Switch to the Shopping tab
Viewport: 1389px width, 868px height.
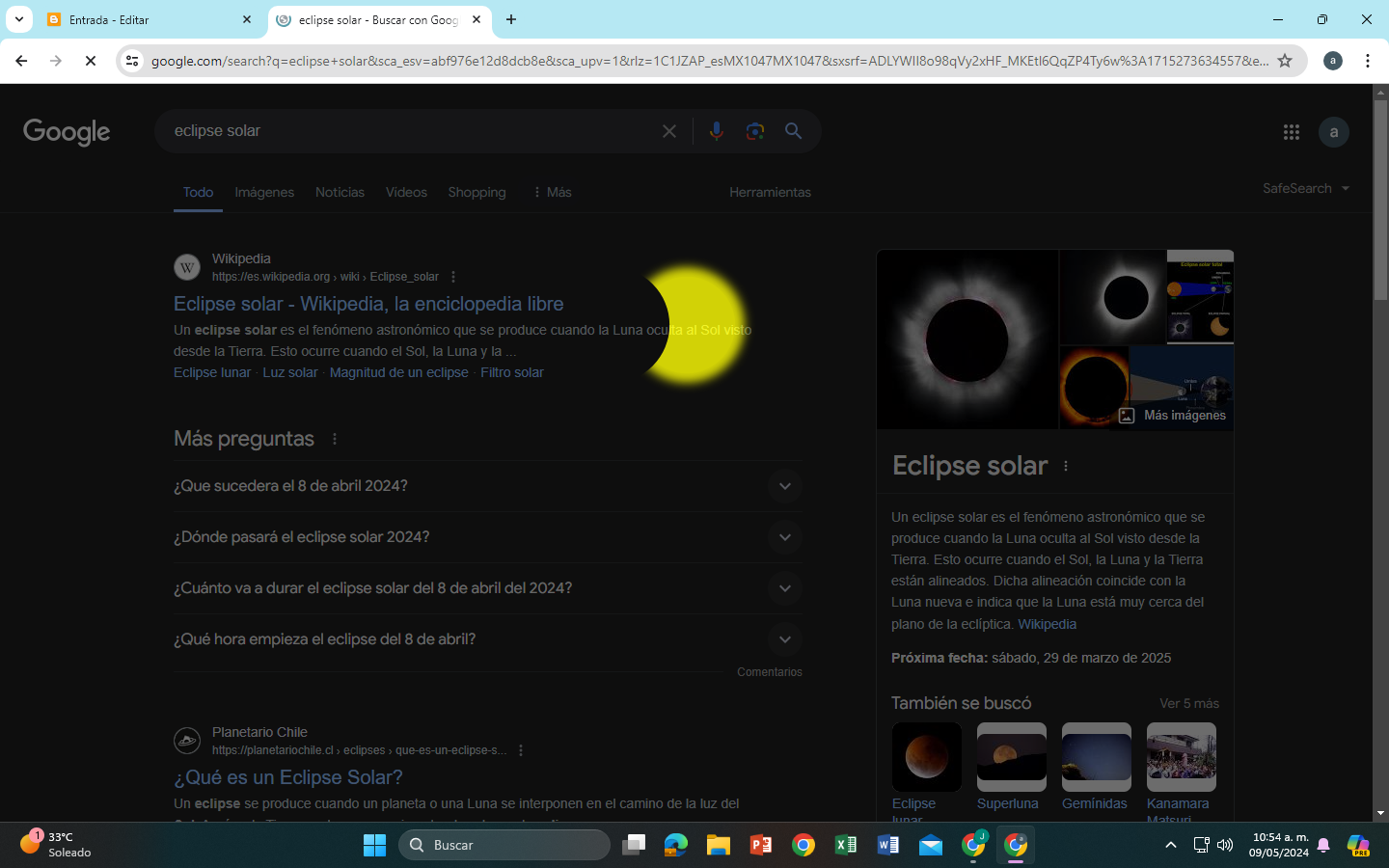(x=477, y=192)
